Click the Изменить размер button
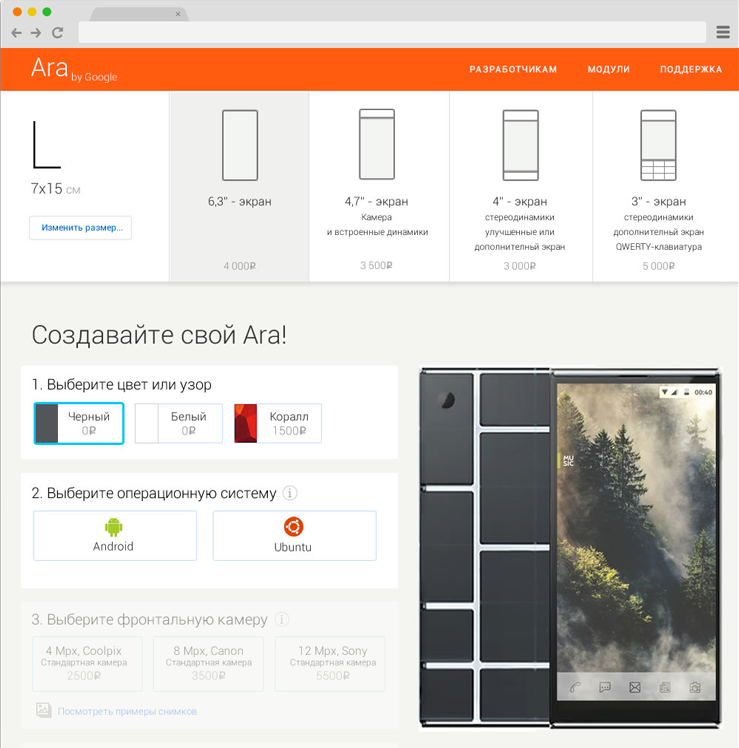The image size is (739, 748). pos(81,228)
